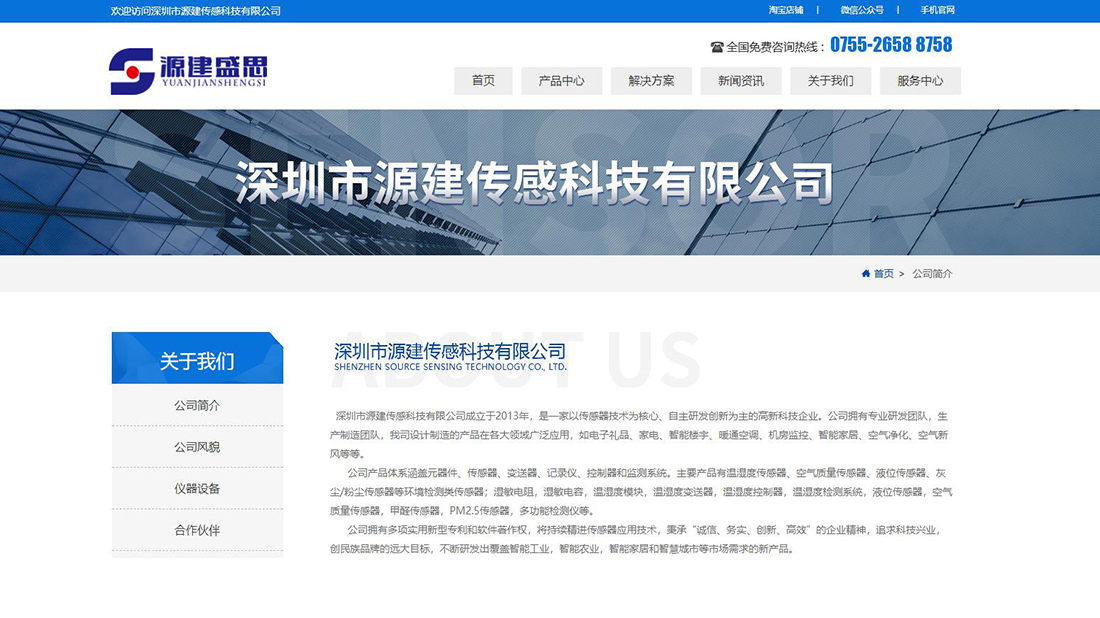Click the 全国免费咨询热线 label
Viewport: 1100px width, 618px height.
pyautogui.click(x=776, y=47)
